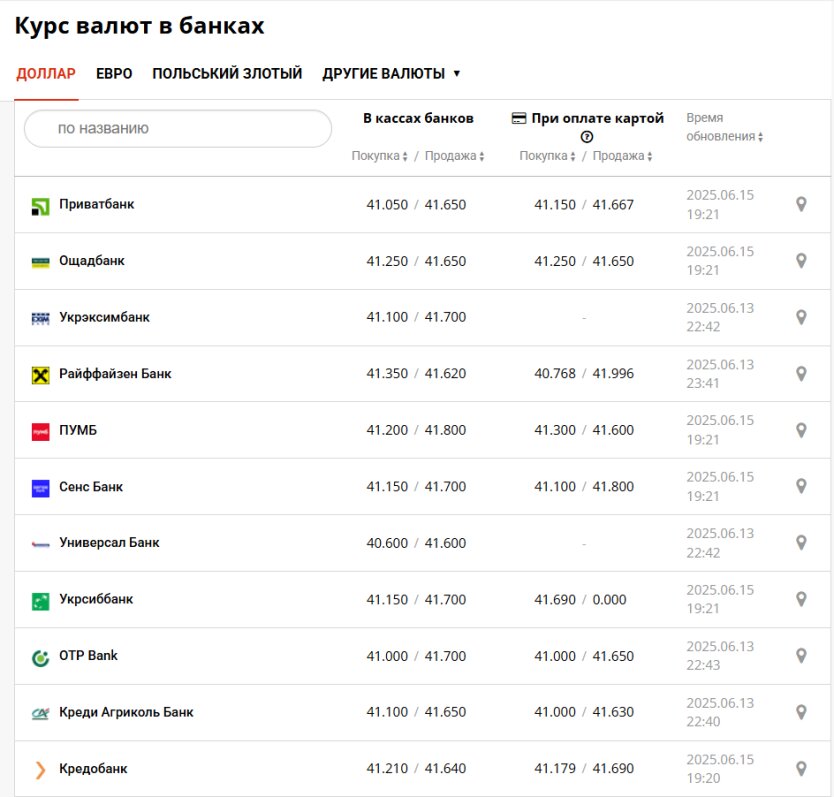Click the Укрсиббанк green logo icon
Viewport: 834px width, 797px height.
40,601
